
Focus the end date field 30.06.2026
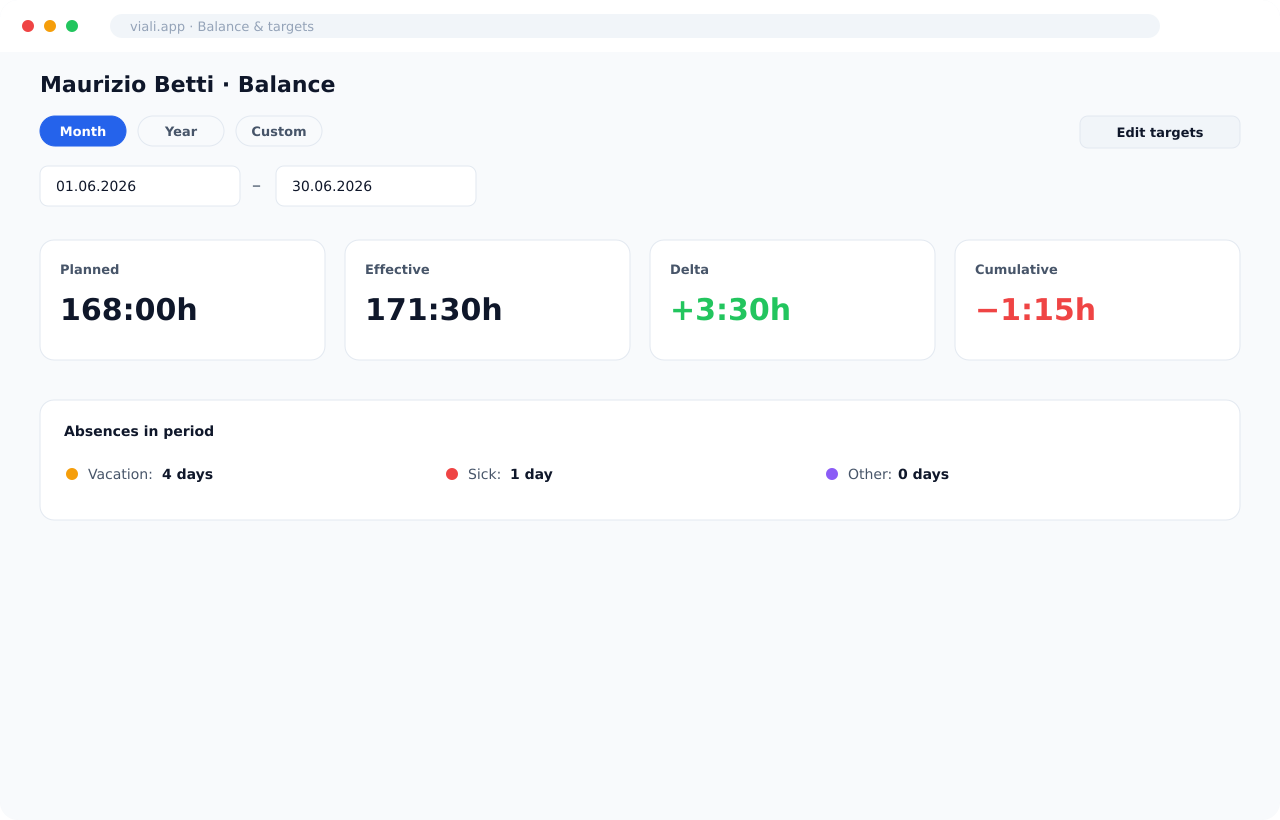(376, 186)
